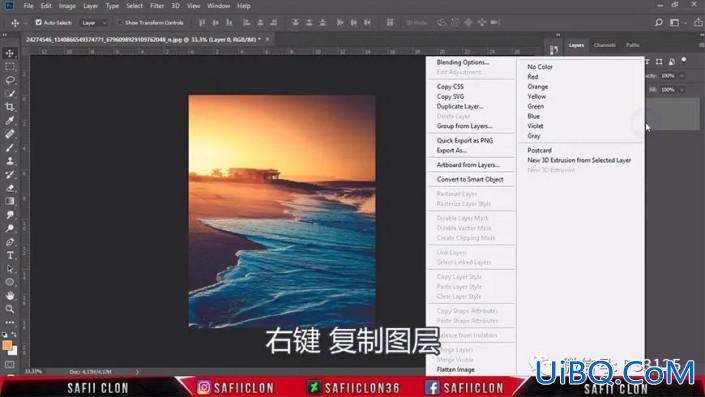Select the Zoom tool in the toolbox
Image resolution: width=705 pixels, height=397 pixels.
[9, 309]
